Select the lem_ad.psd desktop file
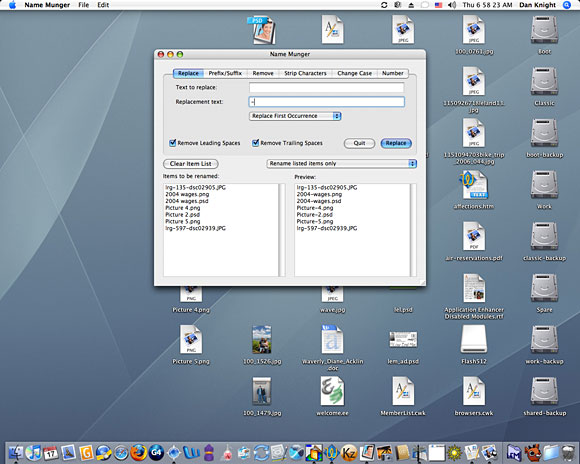 403,339
